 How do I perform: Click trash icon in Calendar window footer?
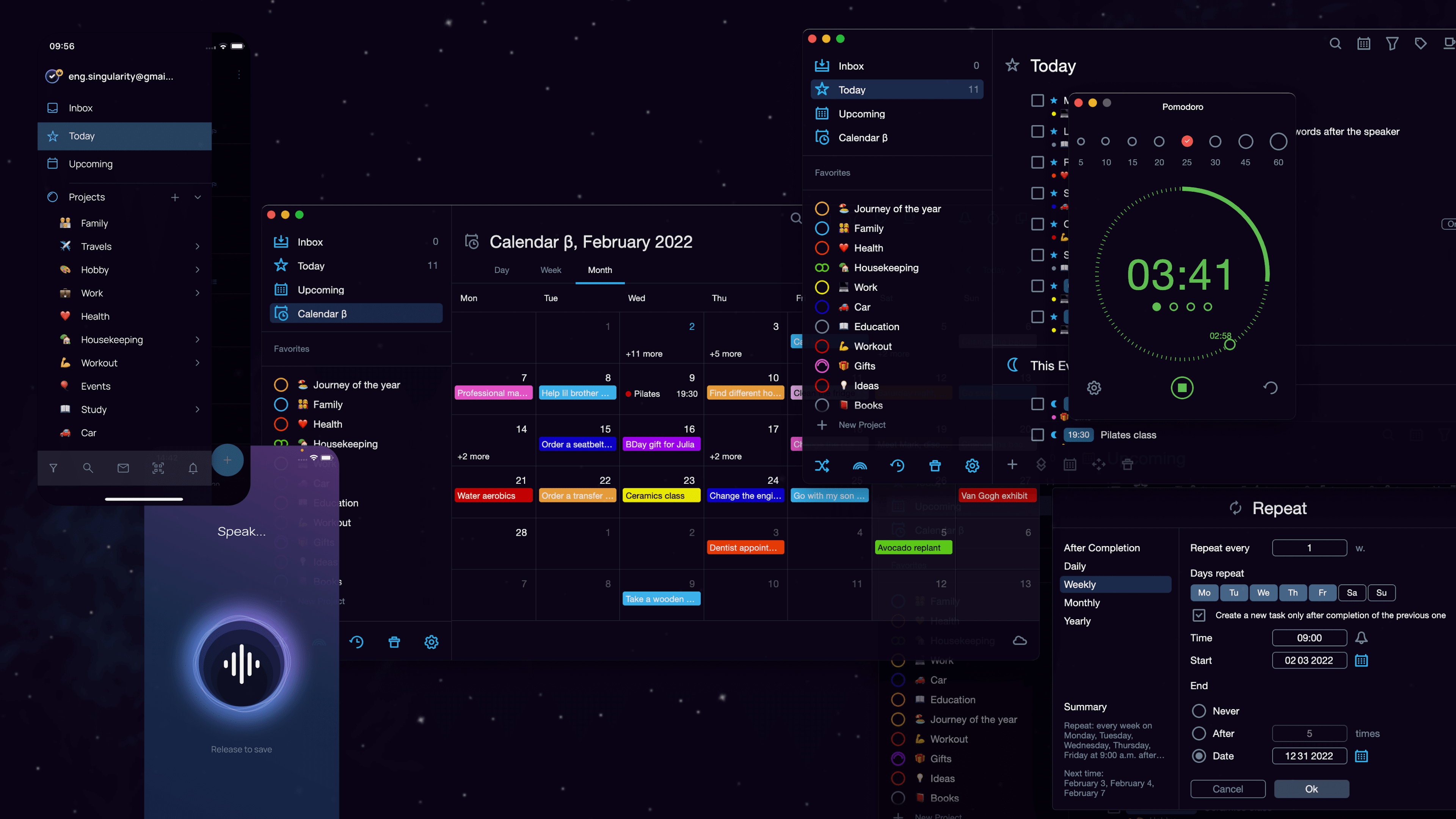pos(394,642)
